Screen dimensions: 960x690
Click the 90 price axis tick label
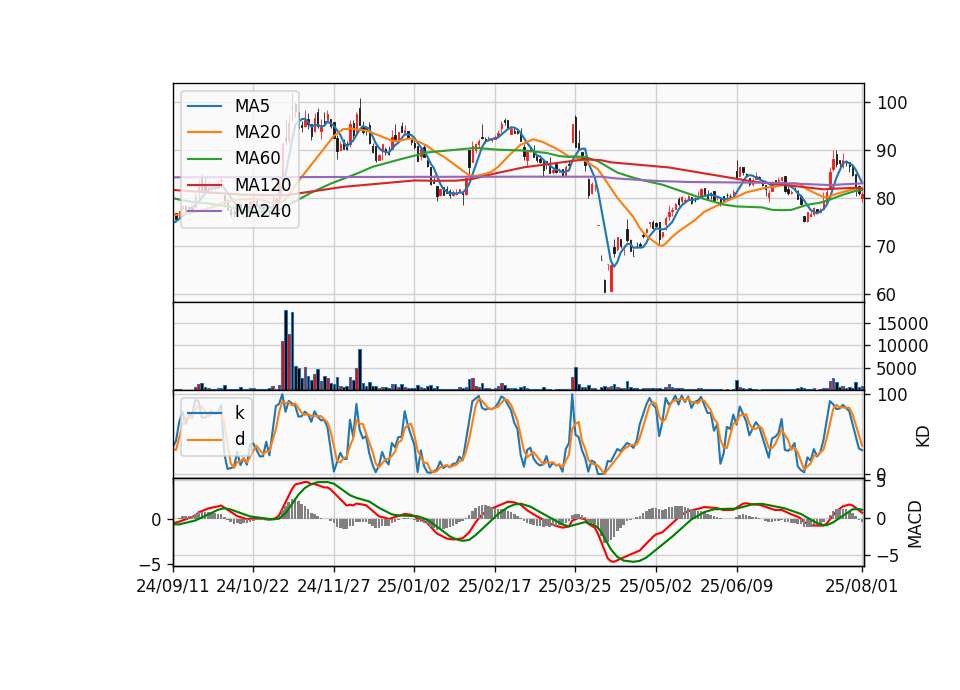pyautogui.click(x=886, y=151)
